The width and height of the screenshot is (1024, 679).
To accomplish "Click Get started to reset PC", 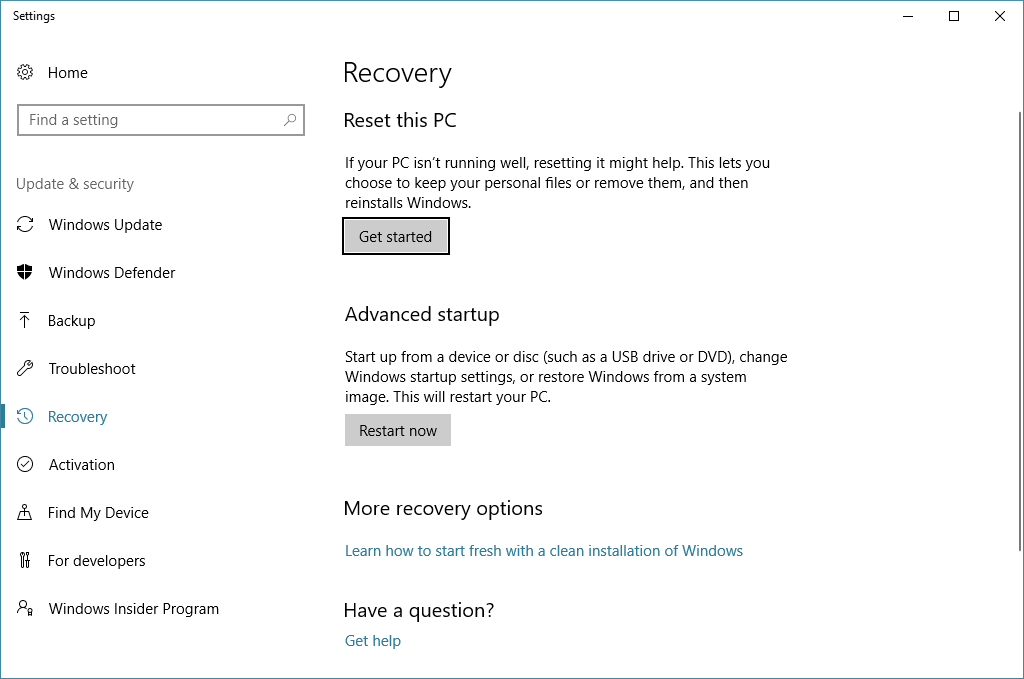I will click(x=396, y=236).
